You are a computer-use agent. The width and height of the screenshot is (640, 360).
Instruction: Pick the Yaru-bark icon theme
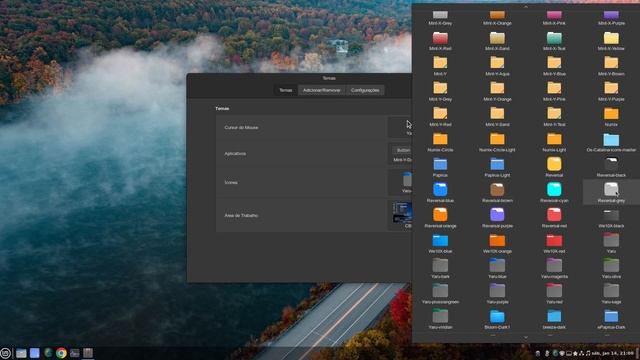(440, 269)
